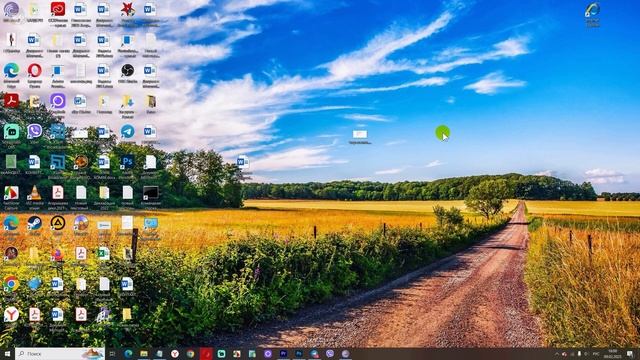640x360 pixels.
Task: Open Photoshop from the taskbar
Action: [x=299, y=354]
